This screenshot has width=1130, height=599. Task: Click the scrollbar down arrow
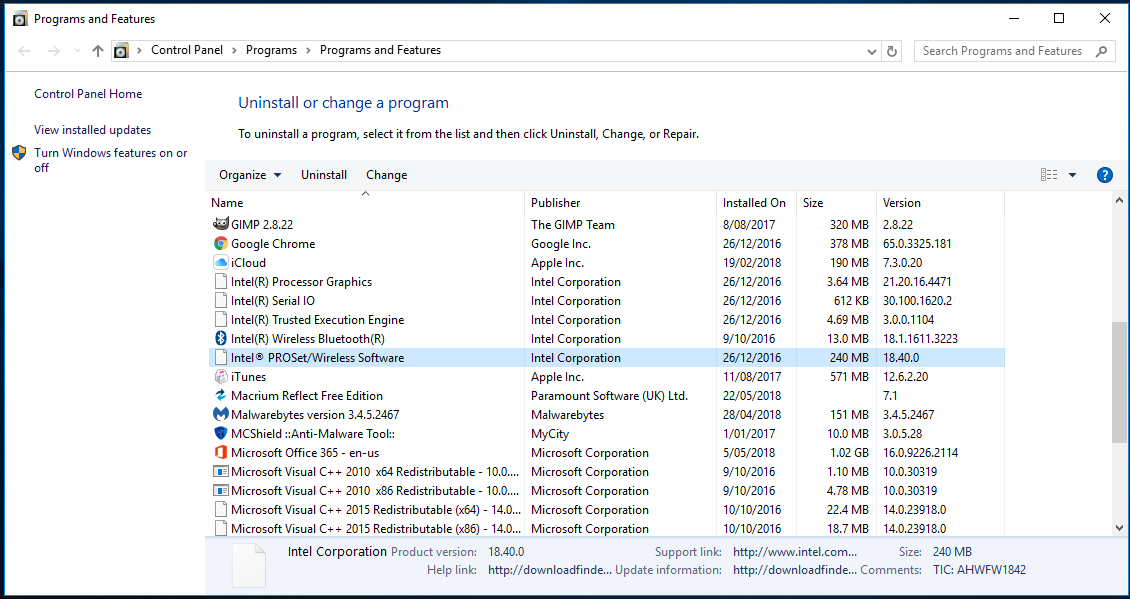(x=1118, y=528)
